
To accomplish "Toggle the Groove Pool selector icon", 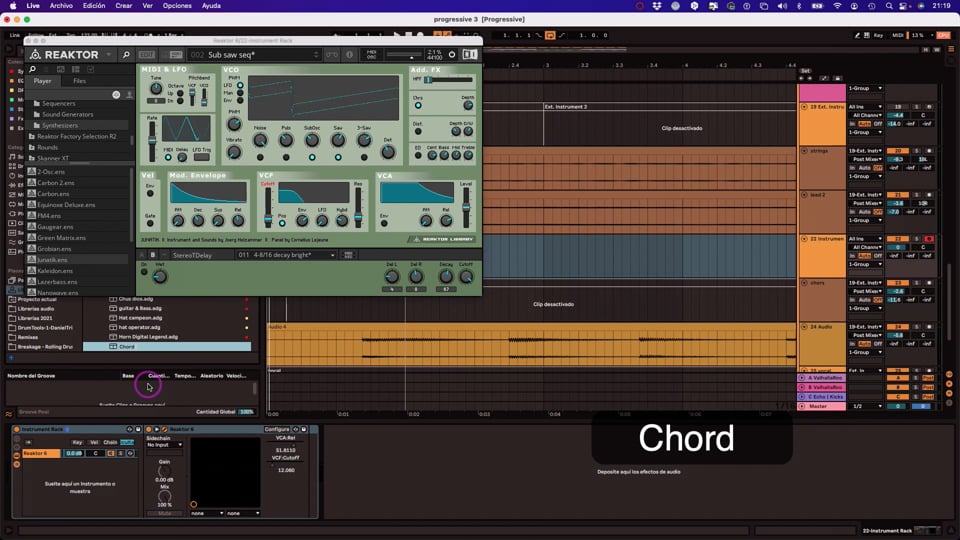I will 9,414.
